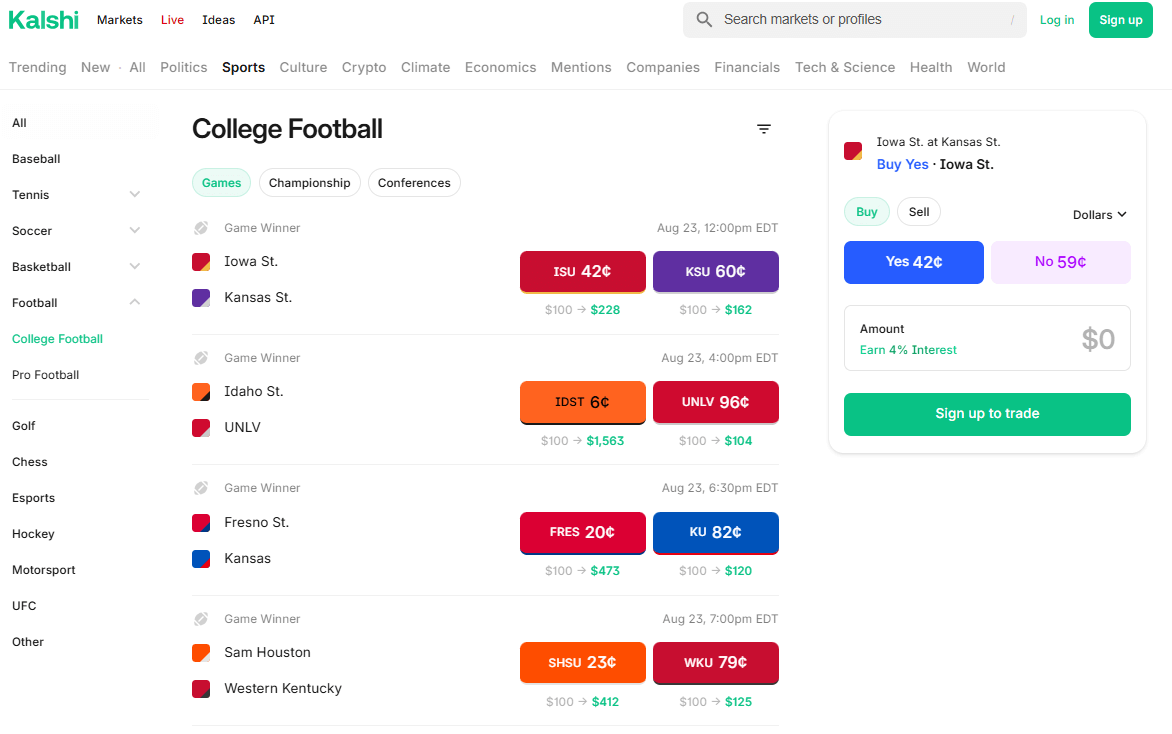This screenshot has height=734, width=1172.
Task: Select Baseball in sidebar
Action: (36, 159)
